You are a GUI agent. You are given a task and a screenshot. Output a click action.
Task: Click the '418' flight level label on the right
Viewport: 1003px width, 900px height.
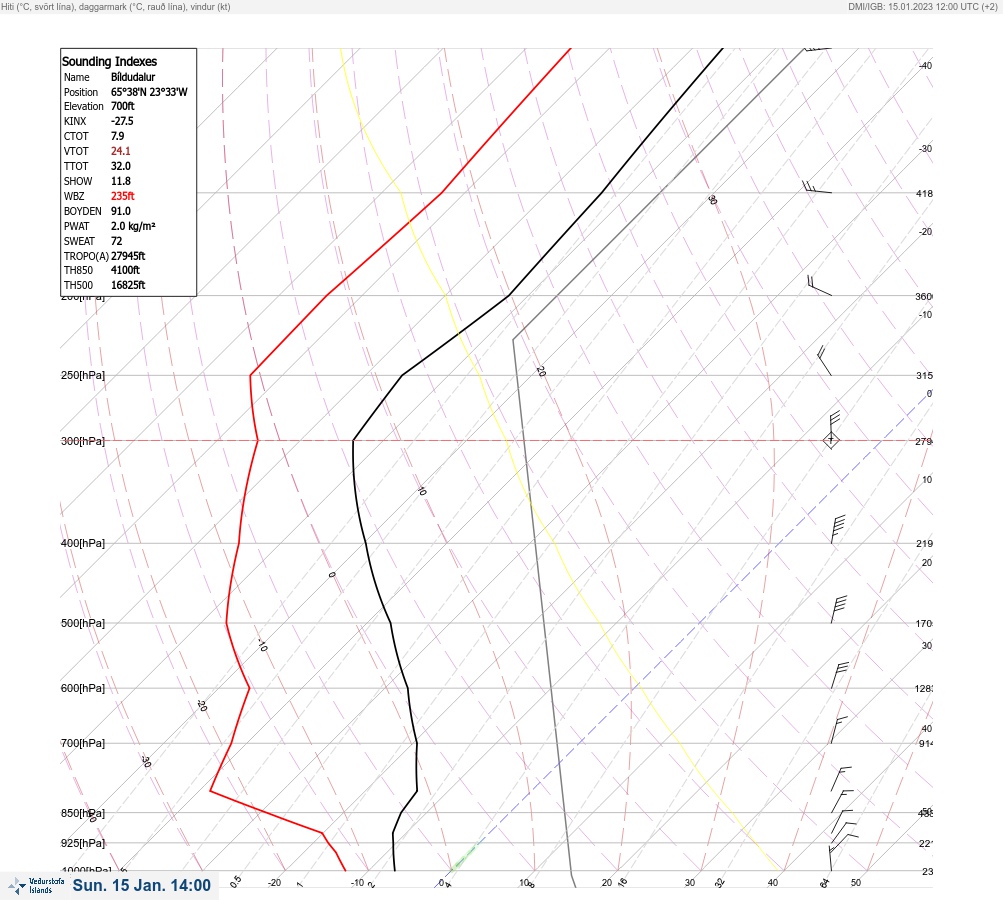pyautogui.click(x=924, y=193)
